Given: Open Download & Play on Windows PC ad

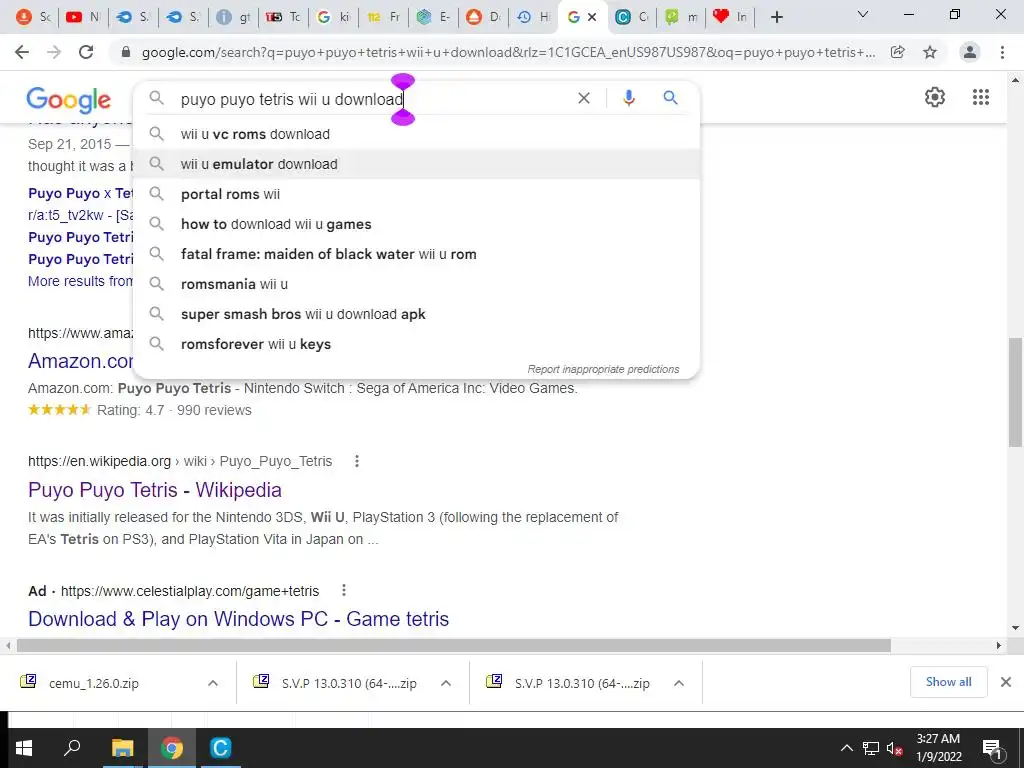Looking at the screenshot, I should pos(238,618).
